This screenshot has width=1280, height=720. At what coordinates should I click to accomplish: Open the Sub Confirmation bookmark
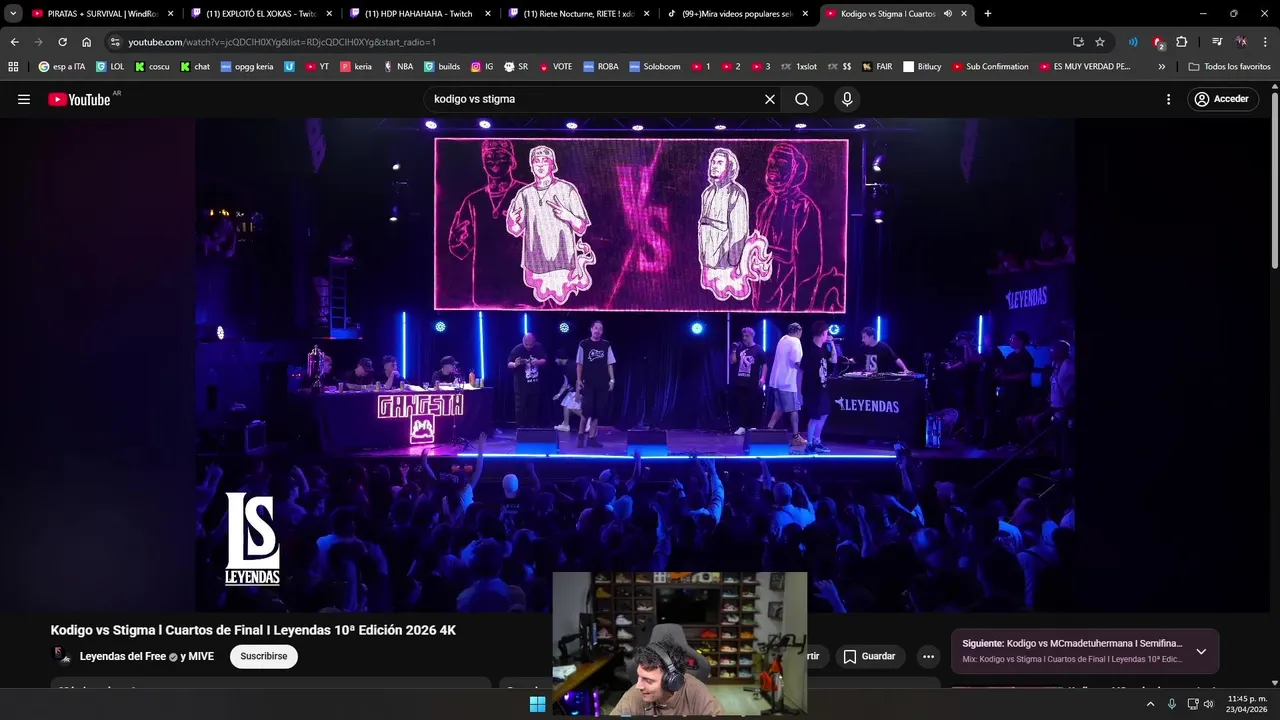[990, 67]
